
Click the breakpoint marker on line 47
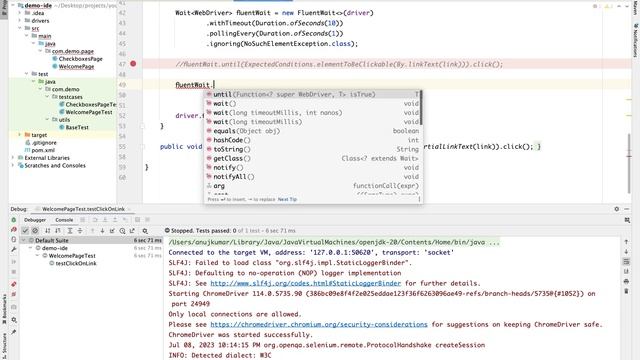(x=133, y=64)
